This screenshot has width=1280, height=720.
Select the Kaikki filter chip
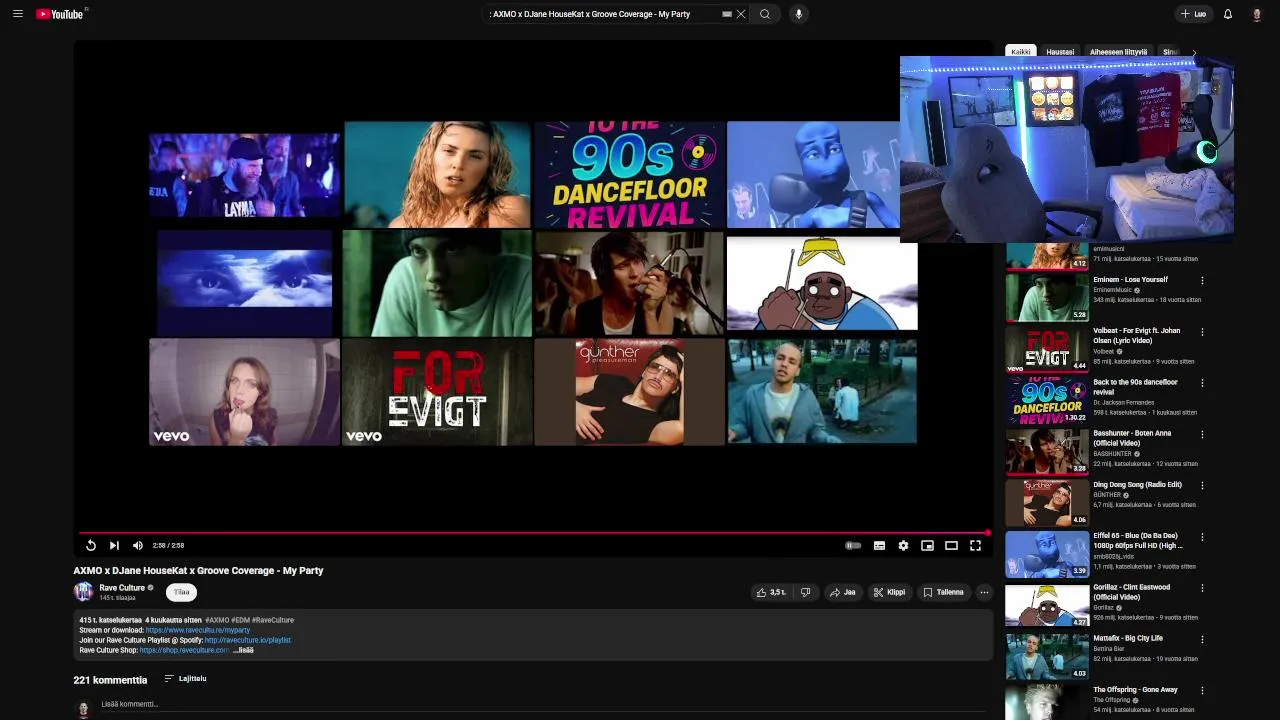[x=1020, y=52]
